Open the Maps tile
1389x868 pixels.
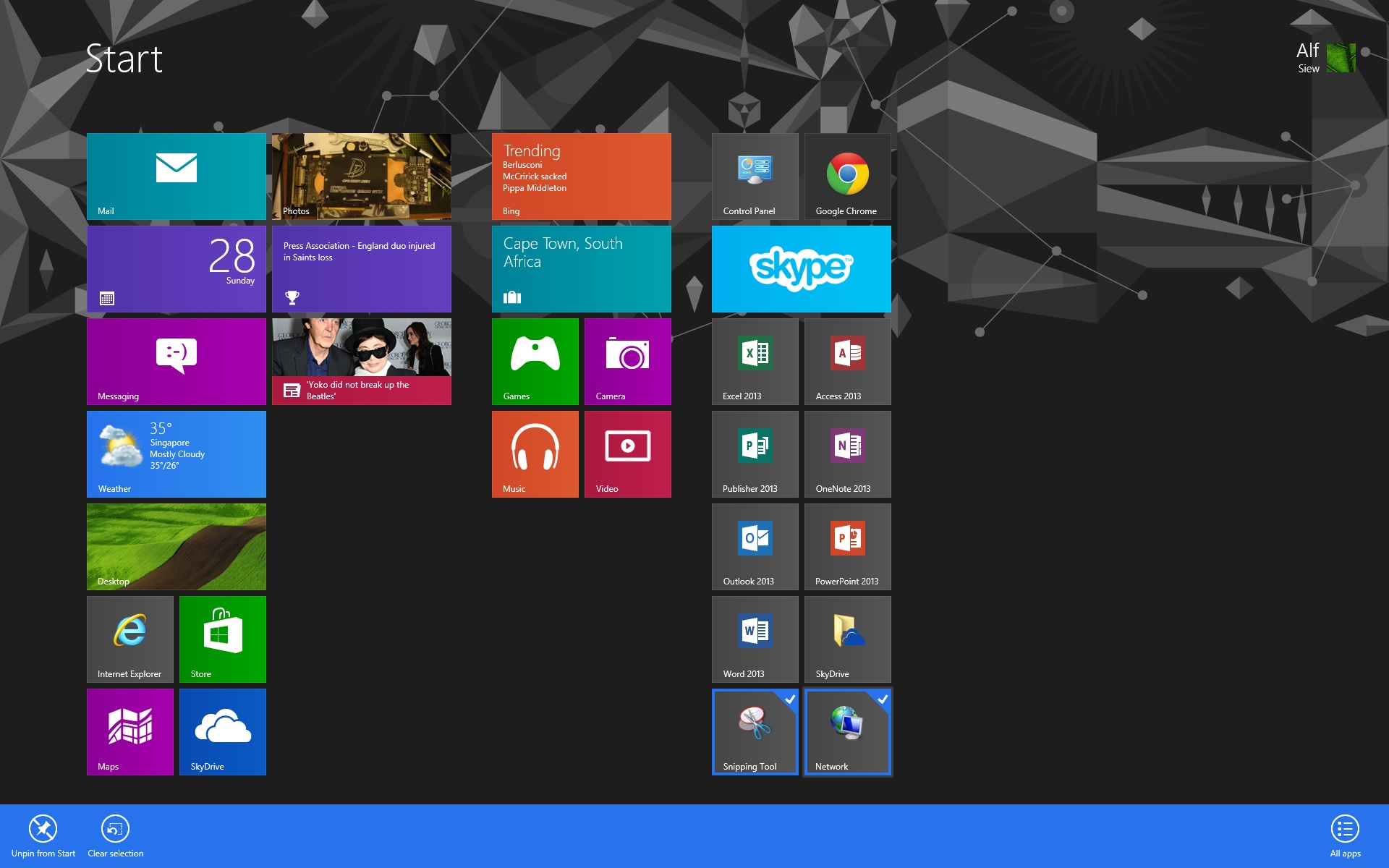coord(130,732)
